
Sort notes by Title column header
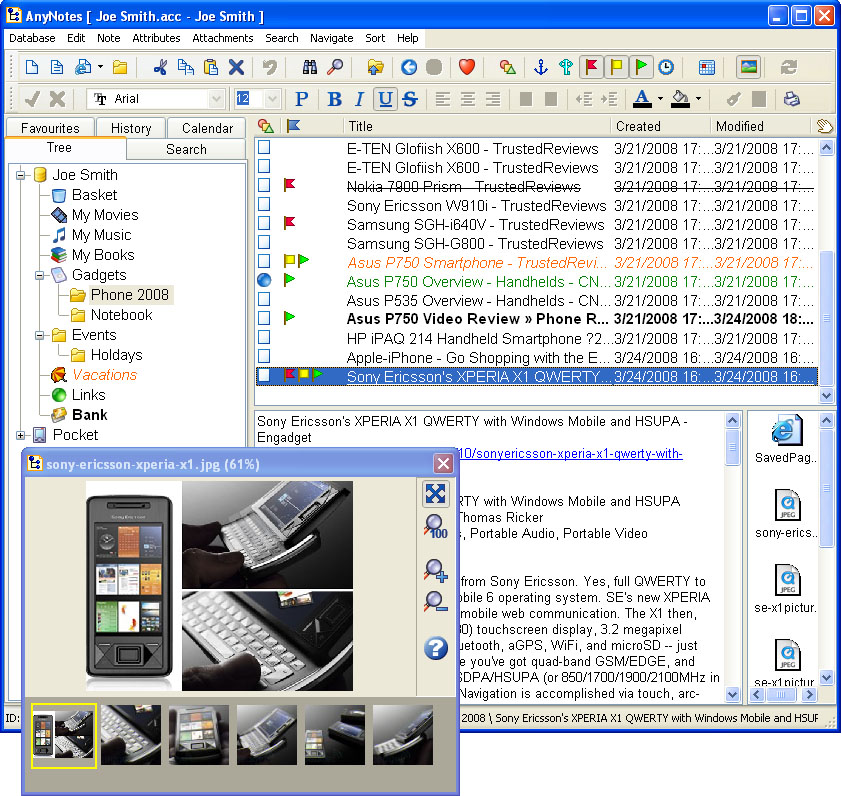coord(476,126)
